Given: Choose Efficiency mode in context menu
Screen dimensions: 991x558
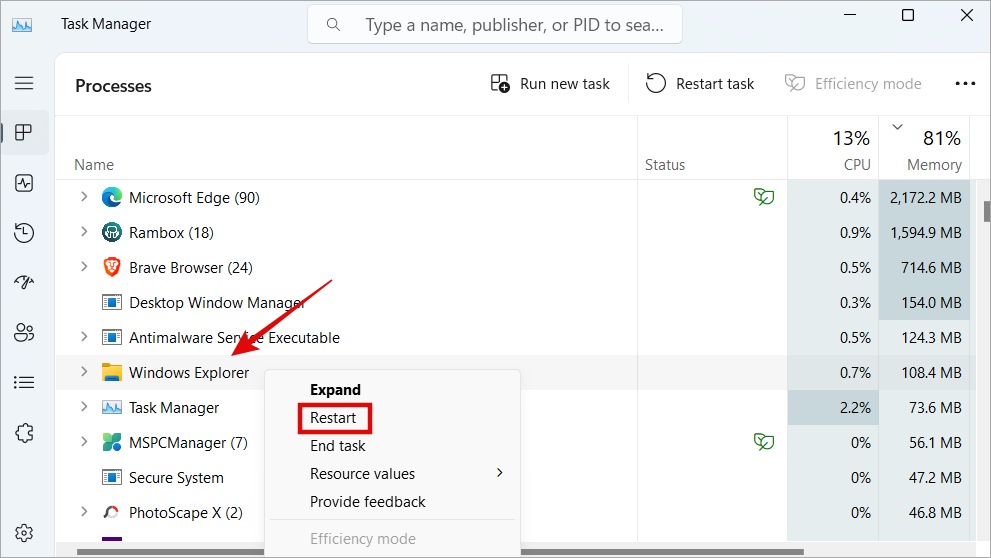Looking at the screenshot, I should (x=363, y=538).
